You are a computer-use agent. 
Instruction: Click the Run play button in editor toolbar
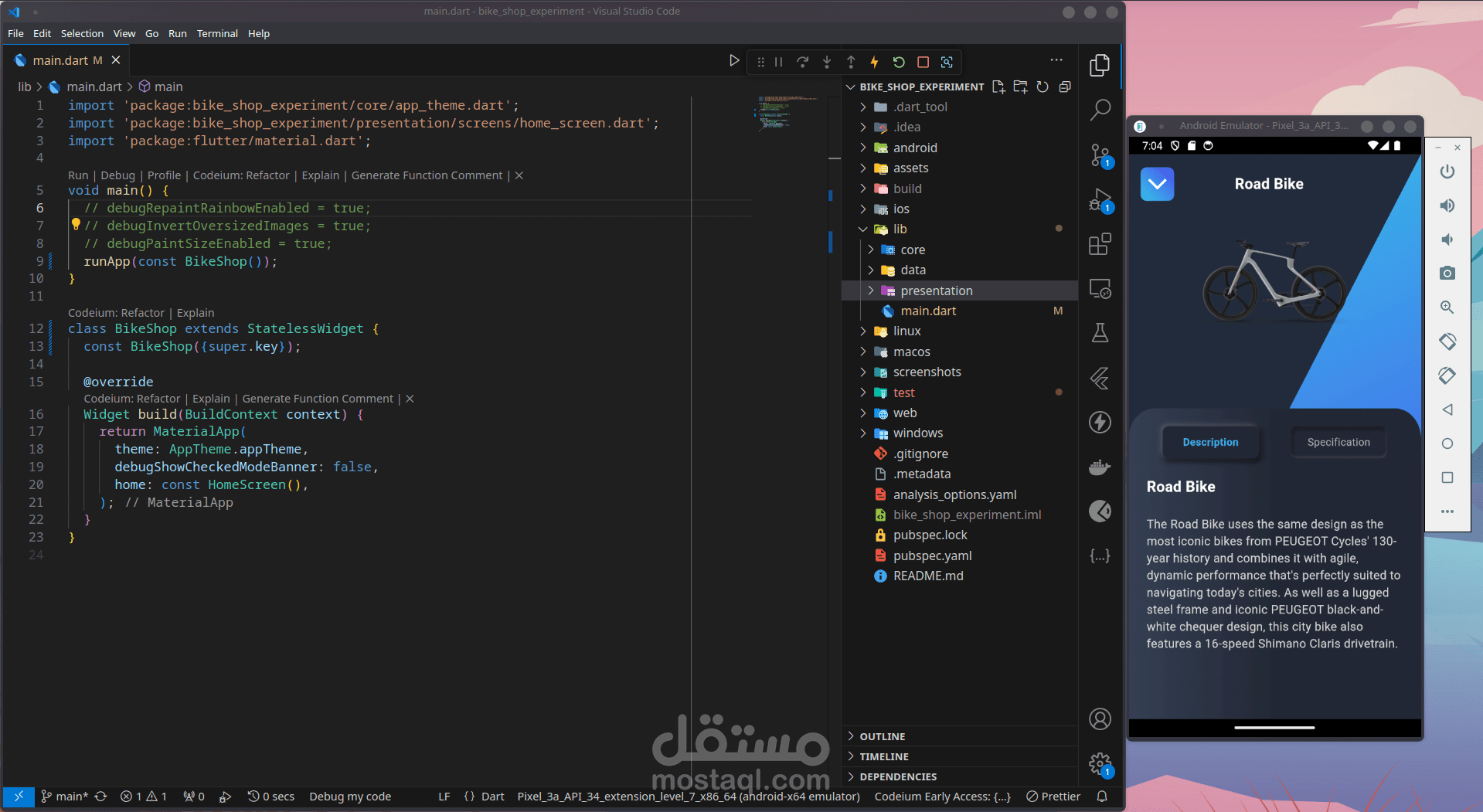pos(734,61)
